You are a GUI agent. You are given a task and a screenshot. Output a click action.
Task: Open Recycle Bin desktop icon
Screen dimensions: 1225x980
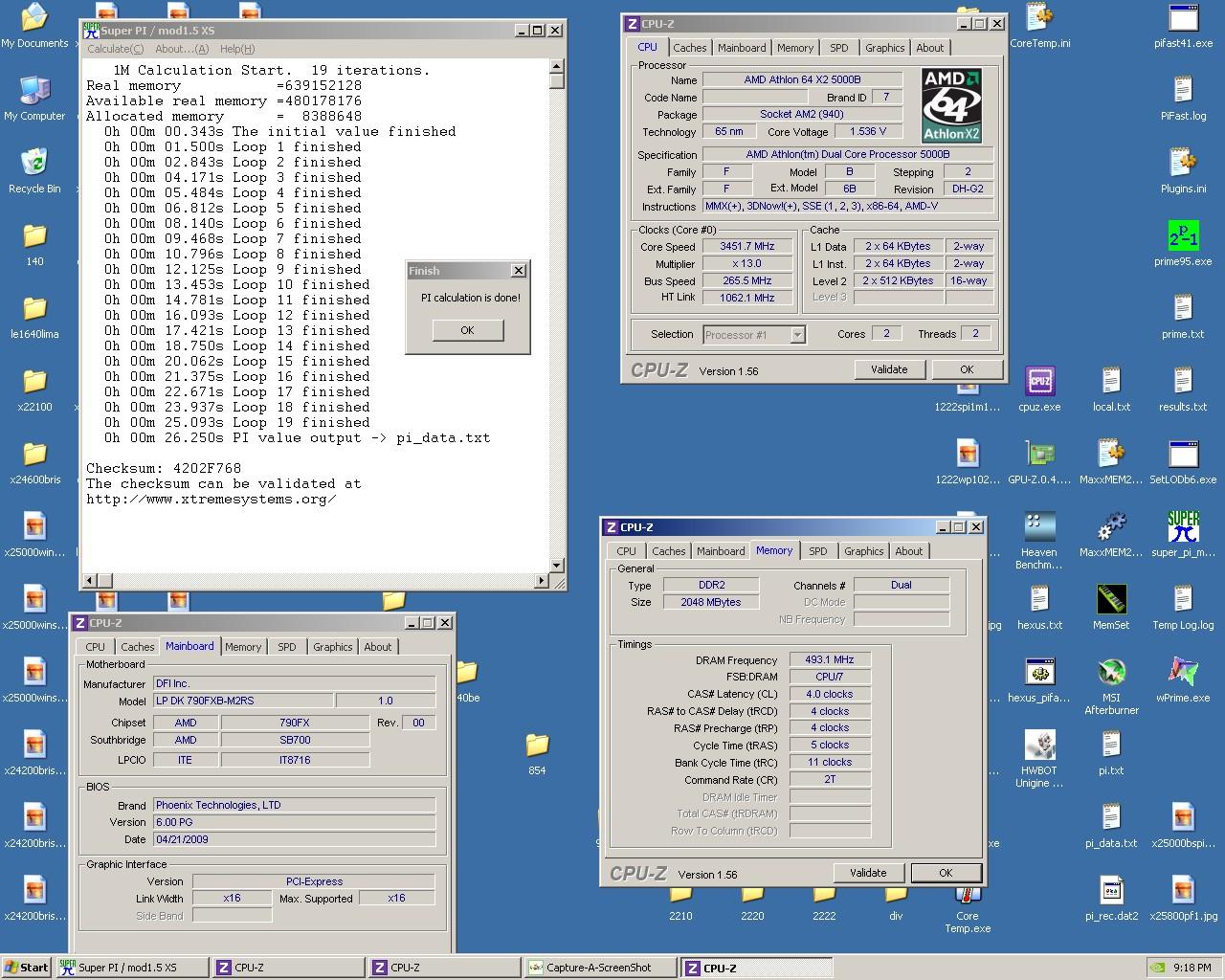pyautogui.click(x=34, y=170)
